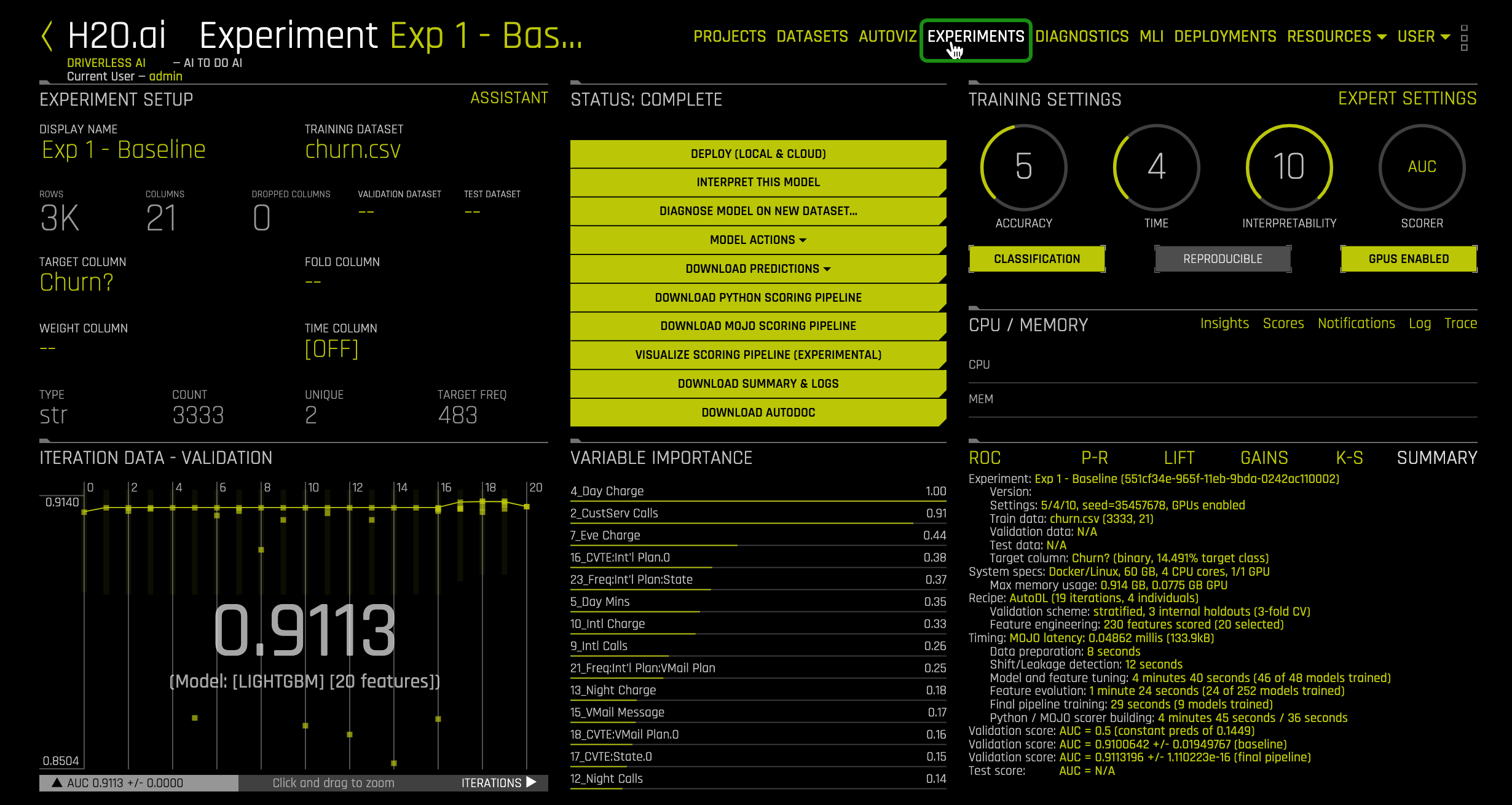Switch to the GAINS tab
Image resolution: width=1512 pixels, height=805 pixels.
pyautogui.click(x=1264, y=458)
